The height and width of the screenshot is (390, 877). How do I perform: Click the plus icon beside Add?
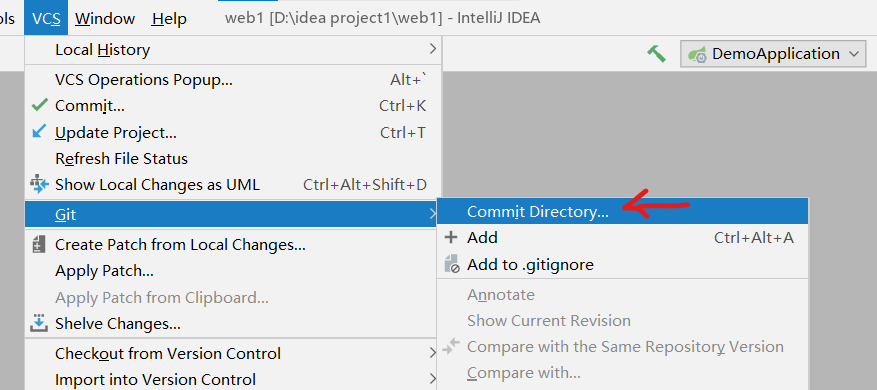pos(451,238)
